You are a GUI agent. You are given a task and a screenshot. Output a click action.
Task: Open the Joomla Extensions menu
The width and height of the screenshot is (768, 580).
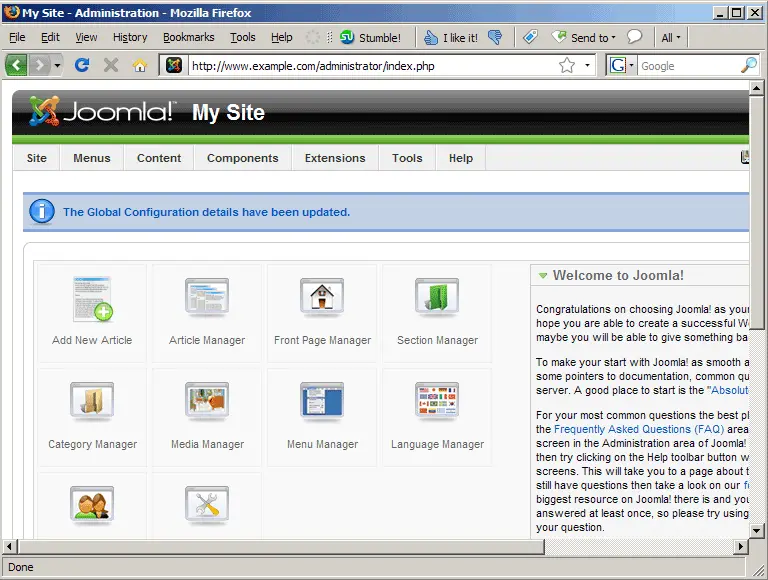tap(335, 158)
